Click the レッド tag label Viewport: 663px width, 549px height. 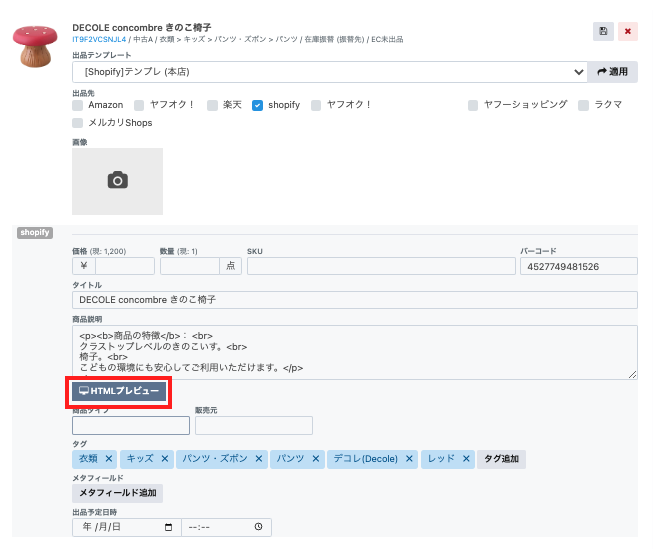(x=441, y=459)
